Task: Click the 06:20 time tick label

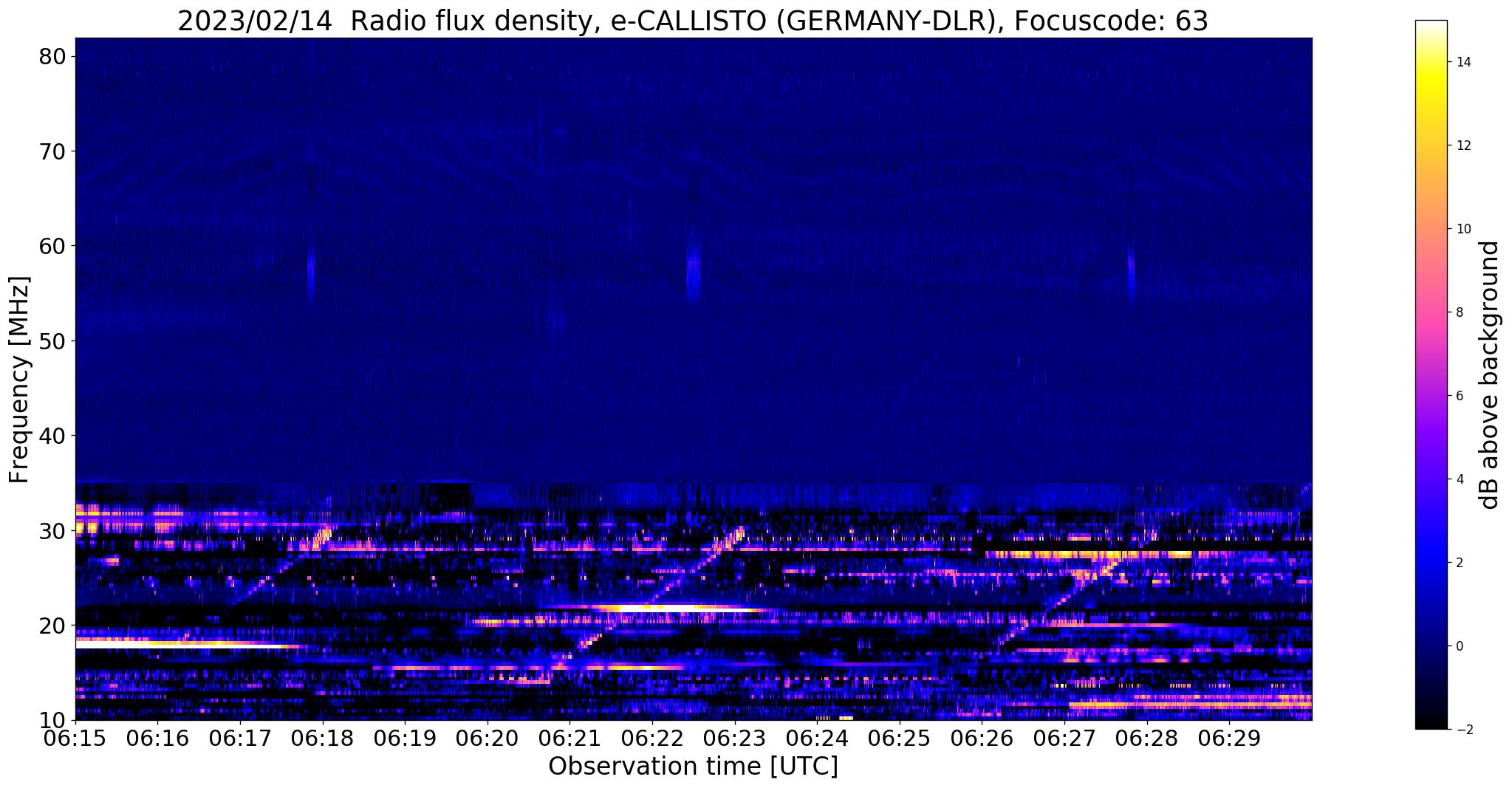Action: [488, 738]
